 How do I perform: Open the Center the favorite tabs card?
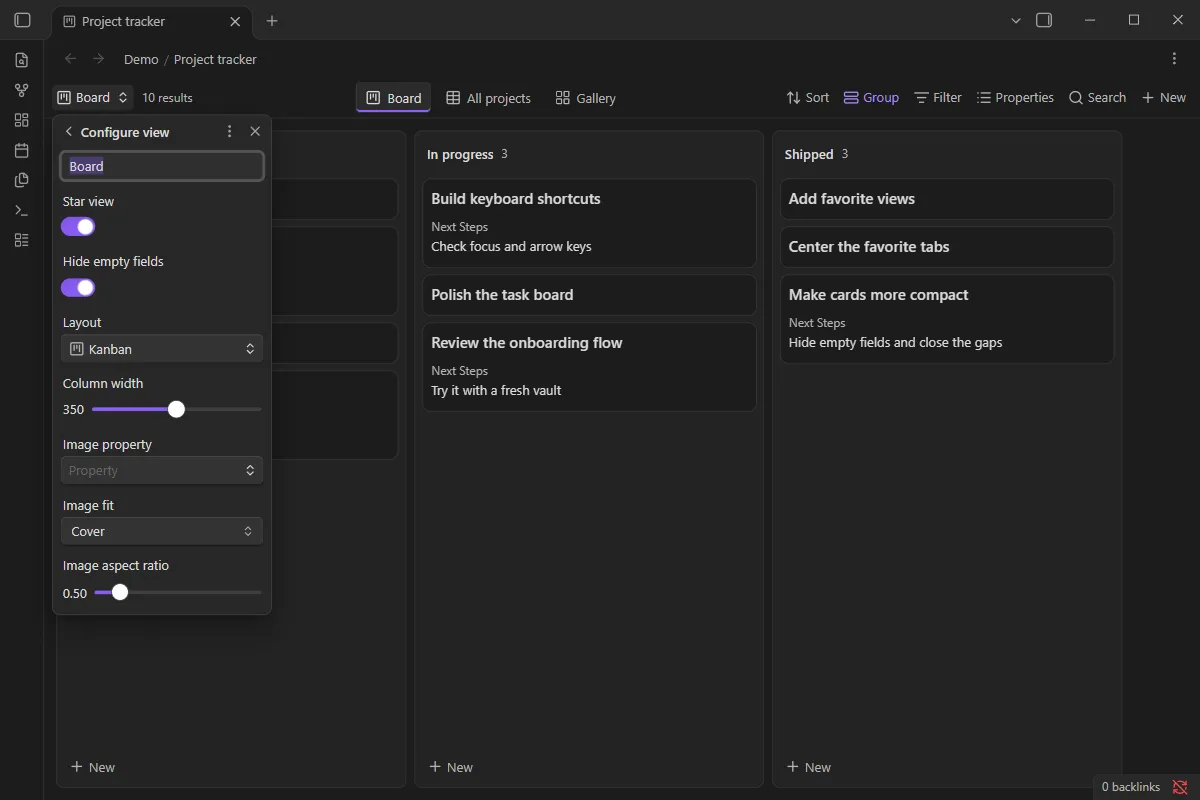pos(947,247)
